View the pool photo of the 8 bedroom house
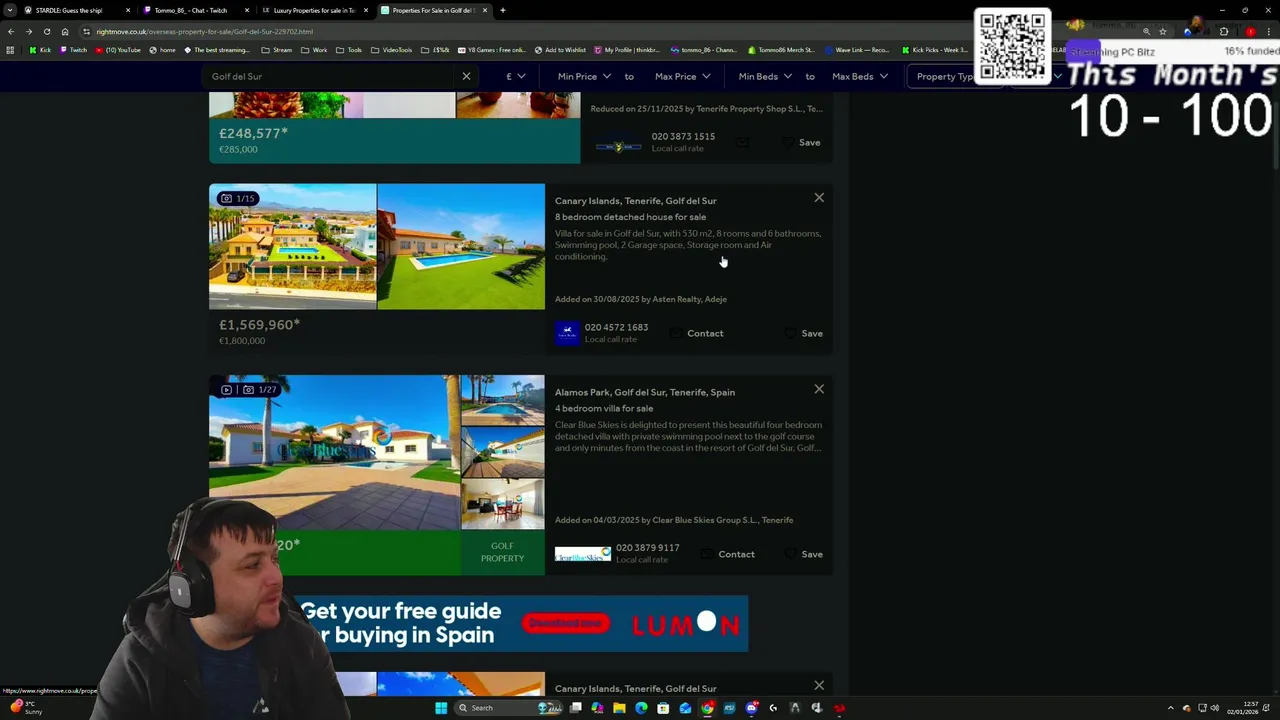 pos(461,246)
